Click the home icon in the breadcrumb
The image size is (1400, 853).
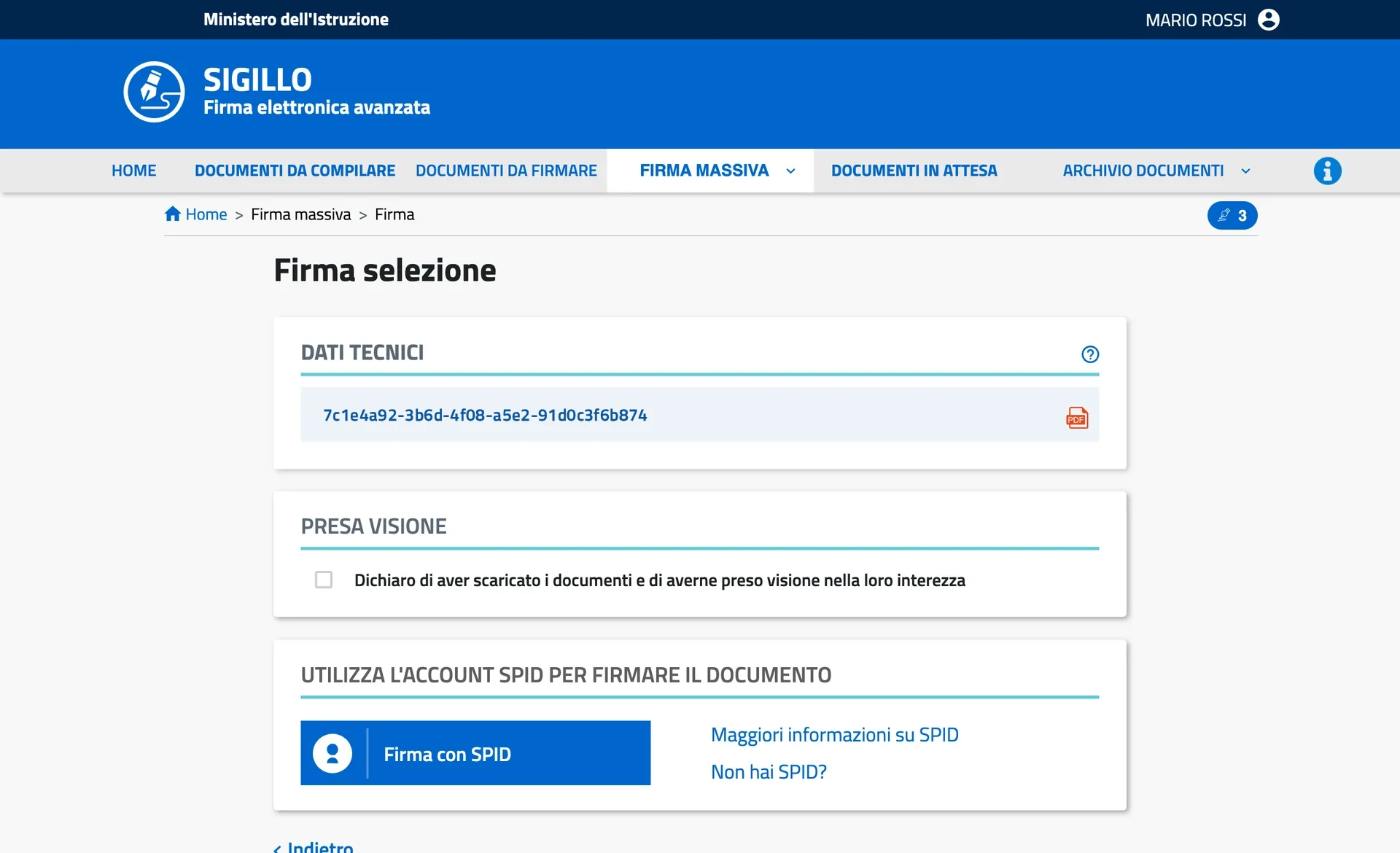point(173,214)
